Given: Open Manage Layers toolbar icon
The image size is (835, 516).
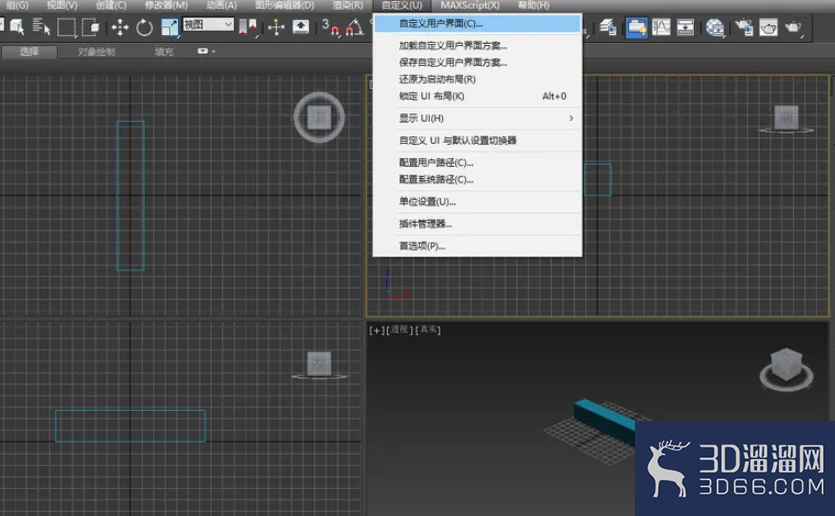Looking at the screenshot, I should click(608, 27).
